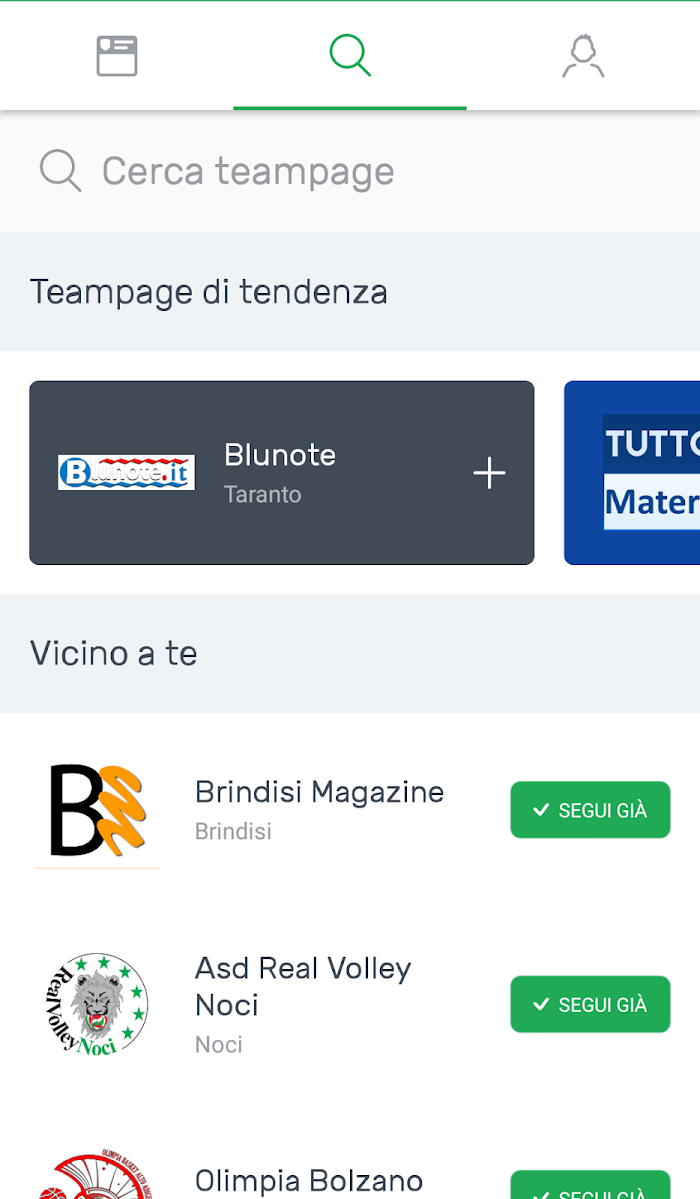This screenshot has height=1199, width=700.
Task: Open the news feed tab icon
Action: coord(117,56)
